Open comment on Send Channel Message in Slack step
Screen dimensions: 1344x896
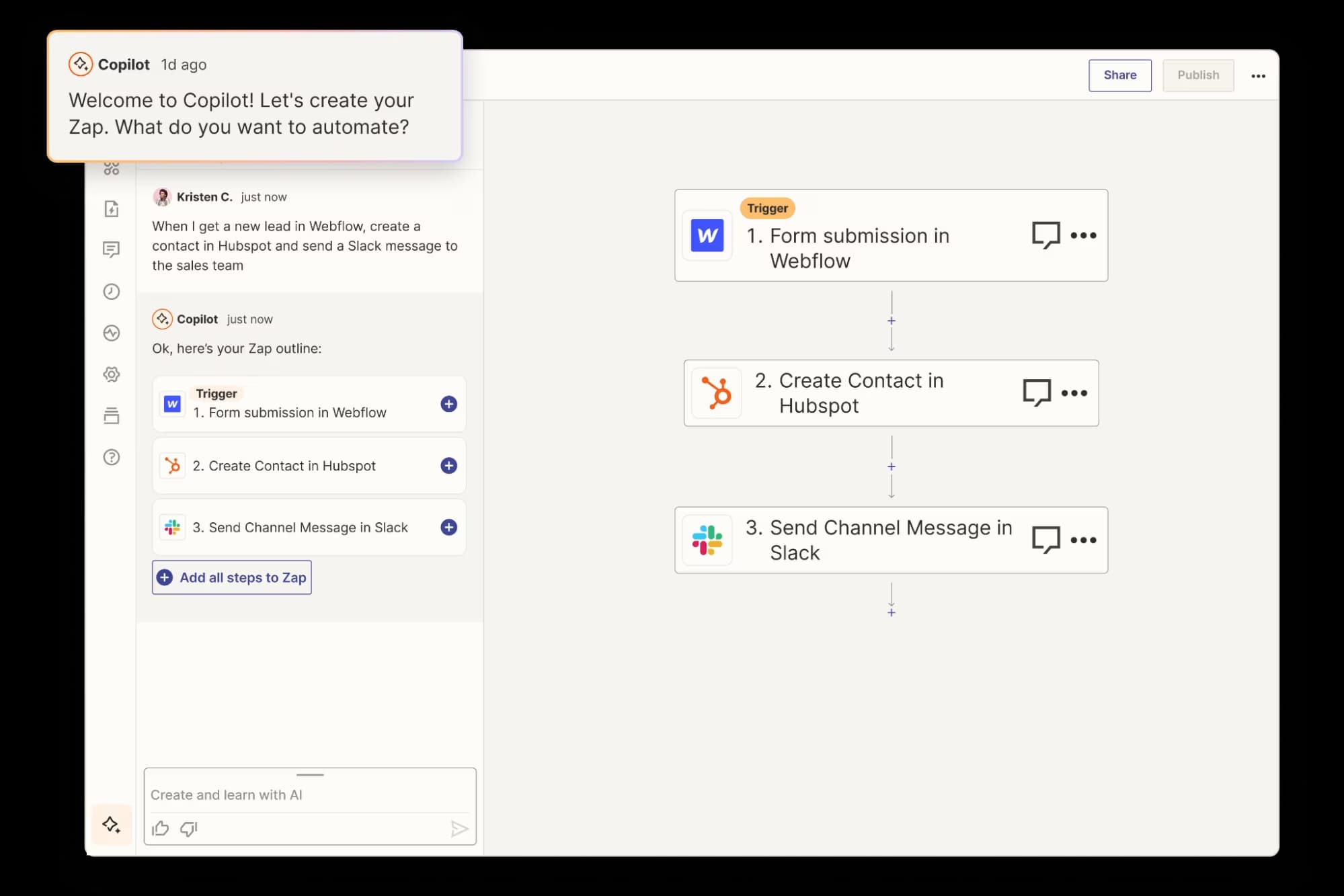pyautogui.click(x=1046, y=540)
